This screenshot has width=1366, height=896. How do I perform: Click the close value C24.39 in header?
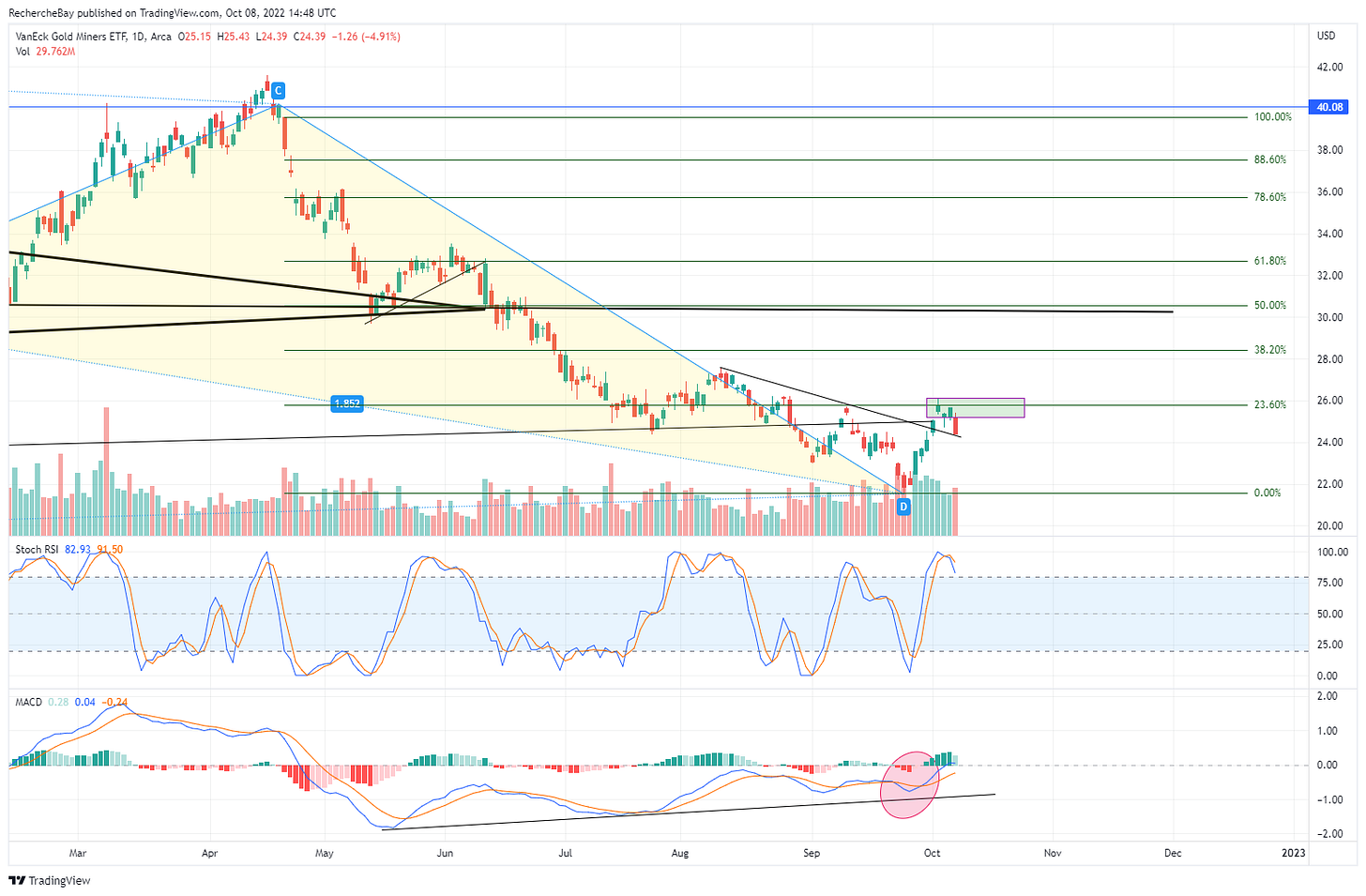click(x=309, y=37)
